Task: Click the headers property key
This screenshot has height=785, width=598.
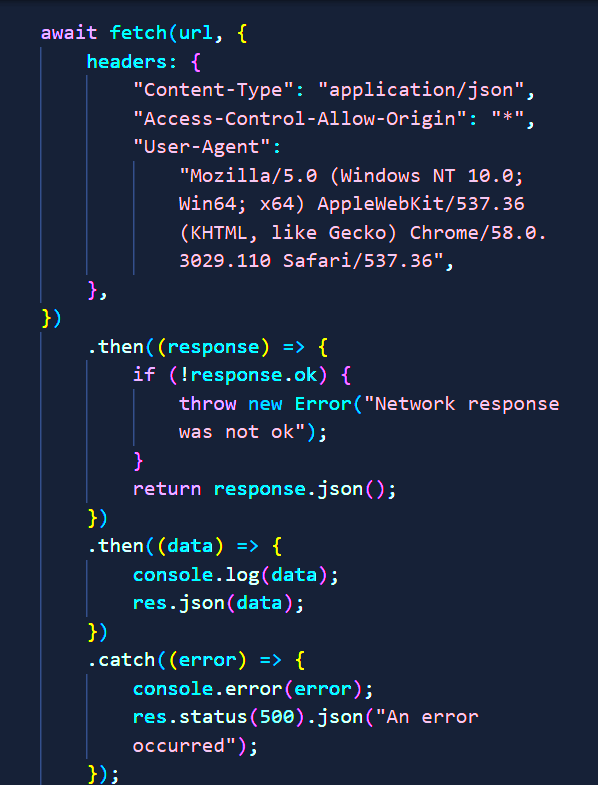Action: click(x=127, y=62)
